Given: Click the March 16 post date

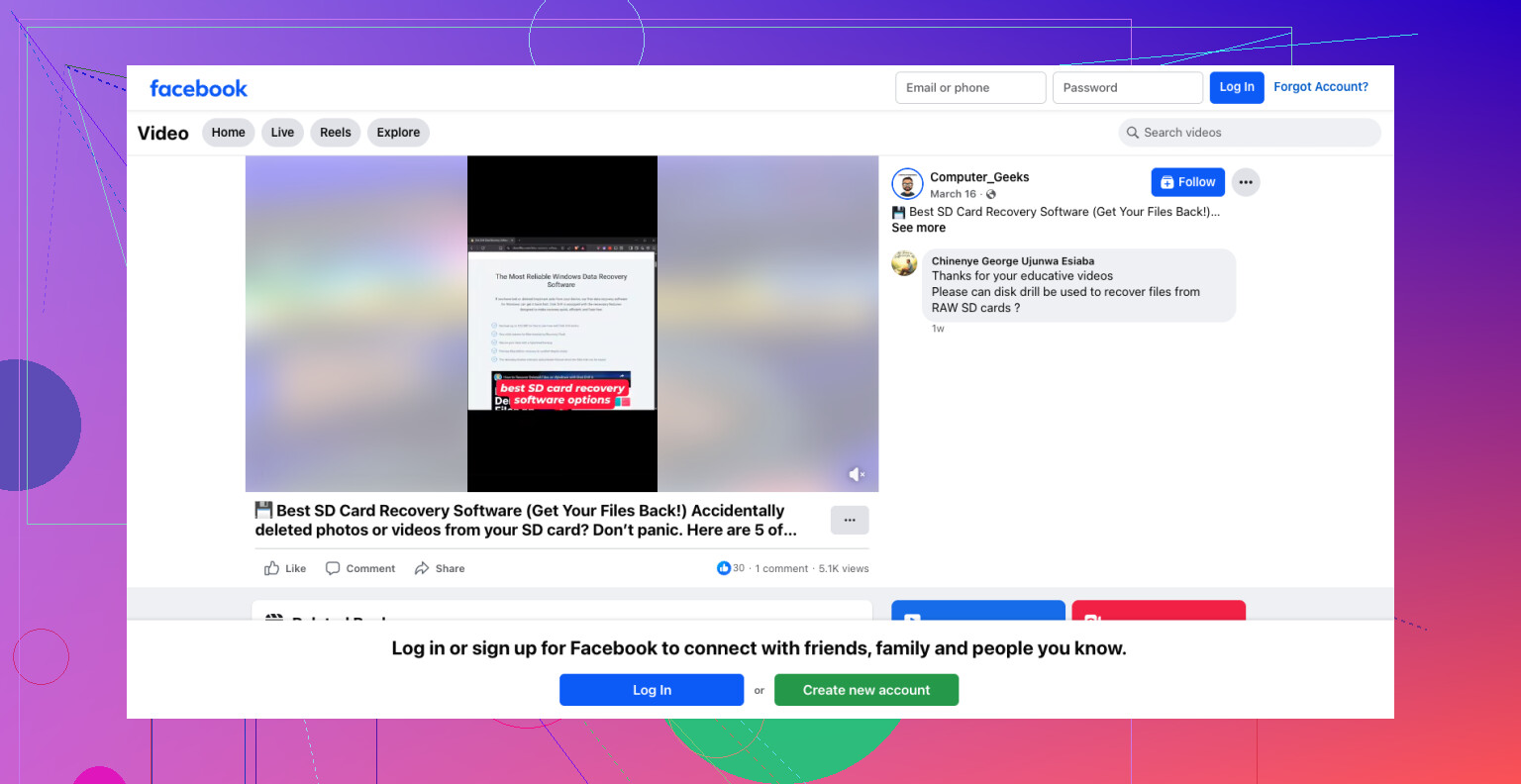Looking at the screenshot, I should (953, 194).
